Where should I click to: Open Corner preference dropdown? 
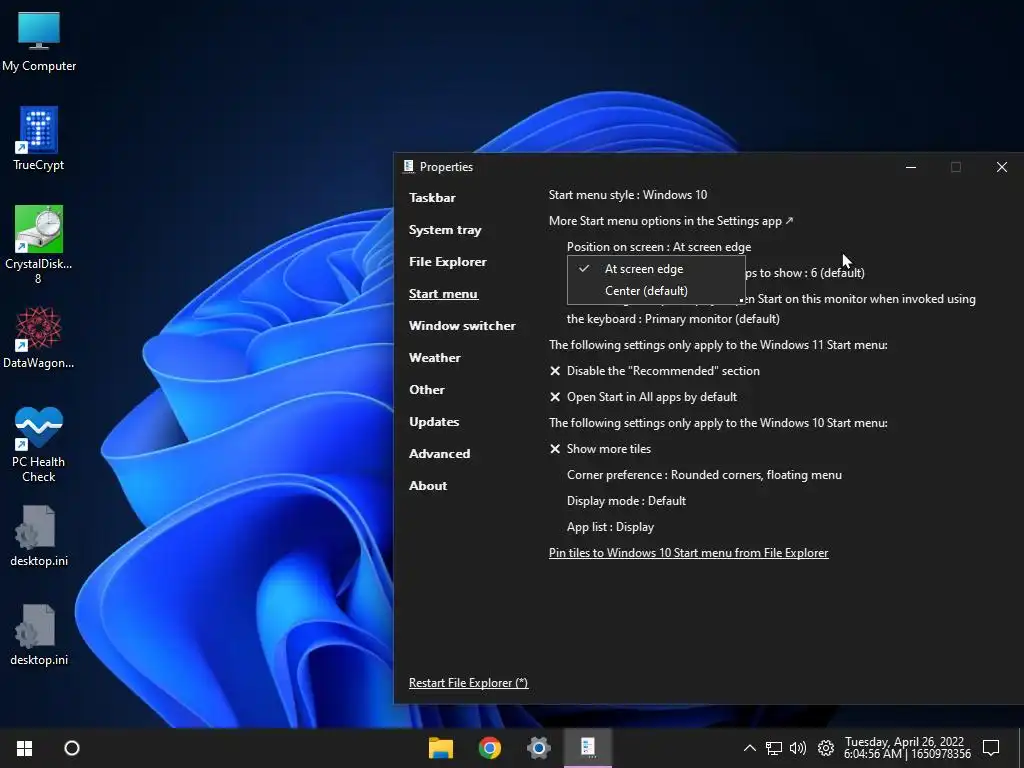point(704,475)
